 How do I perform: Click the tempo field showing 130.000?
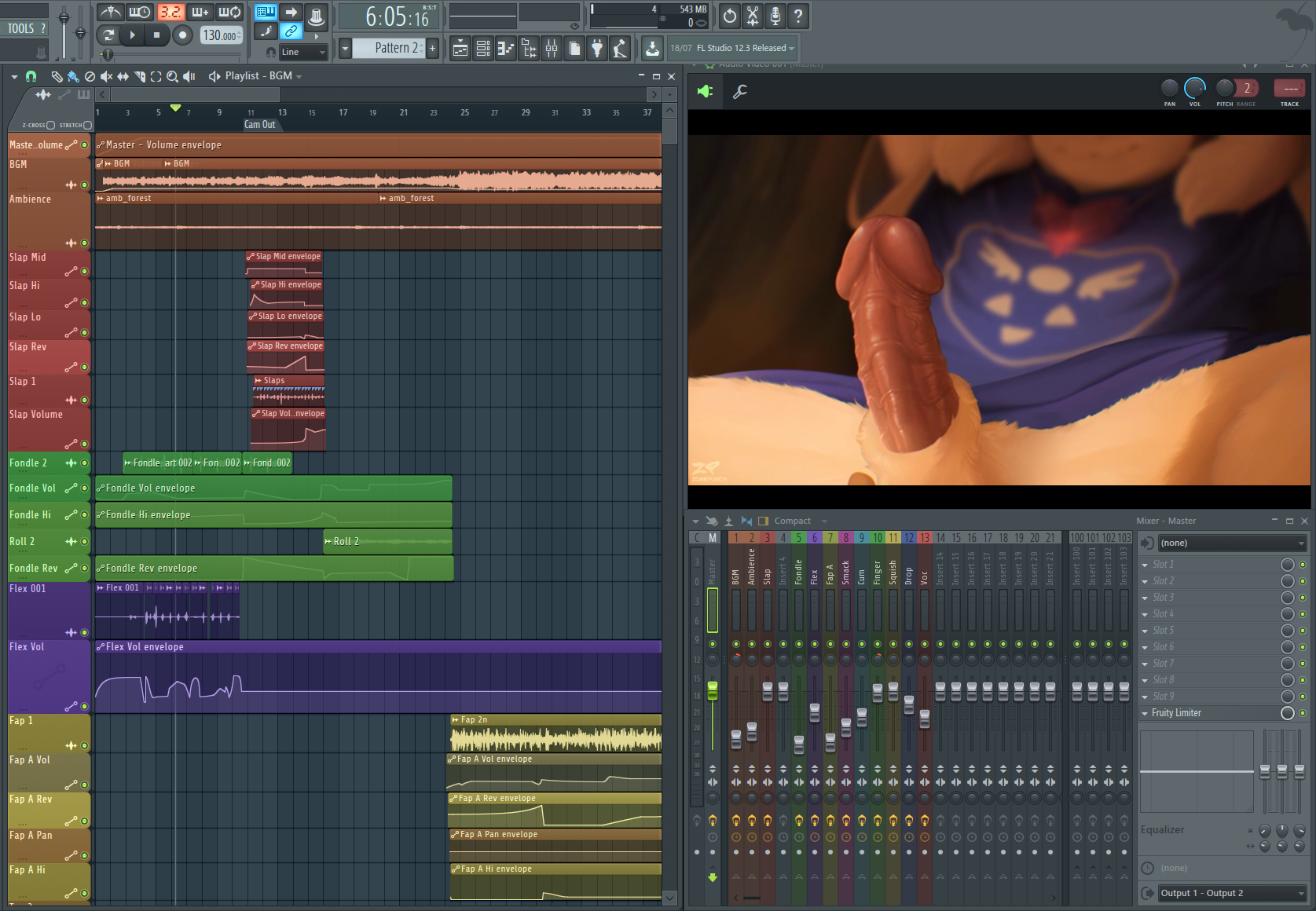[x=221, y=35]
